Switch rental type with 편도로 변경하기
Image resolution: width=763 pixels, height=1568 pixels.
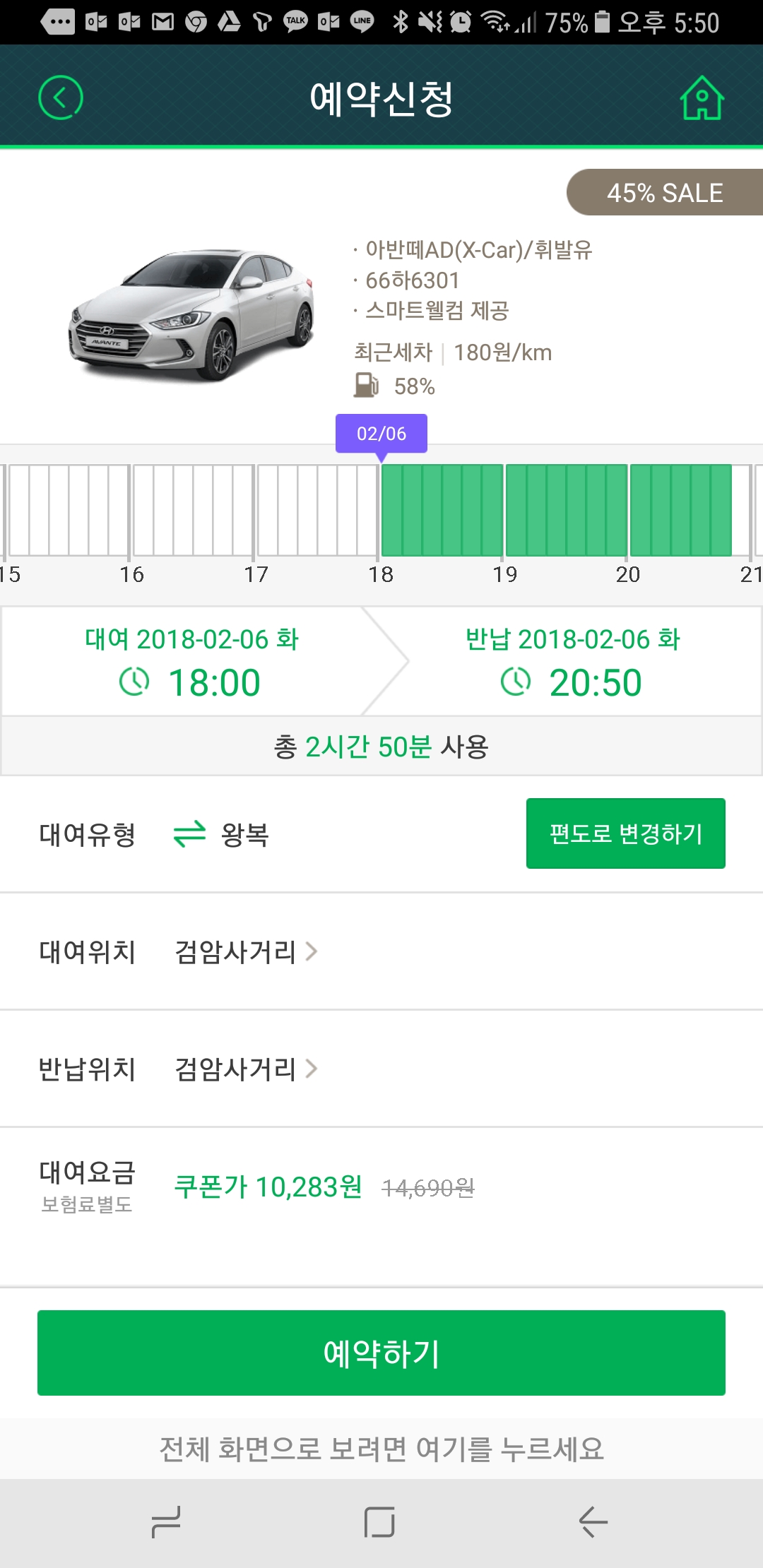tap(625, 833)
